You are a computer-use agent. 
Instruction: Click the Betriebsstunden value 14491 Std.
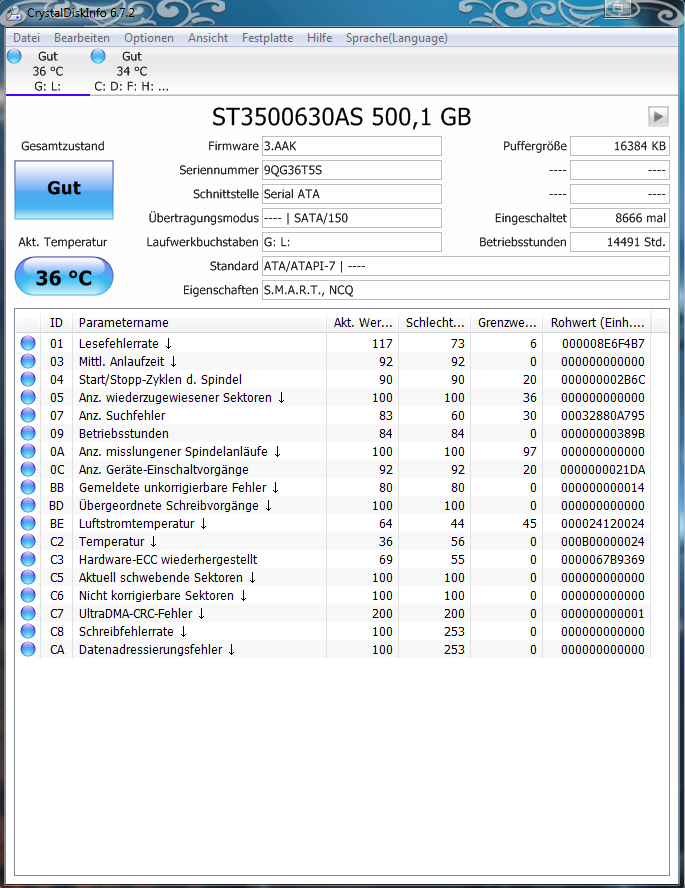tap(619, 242)
